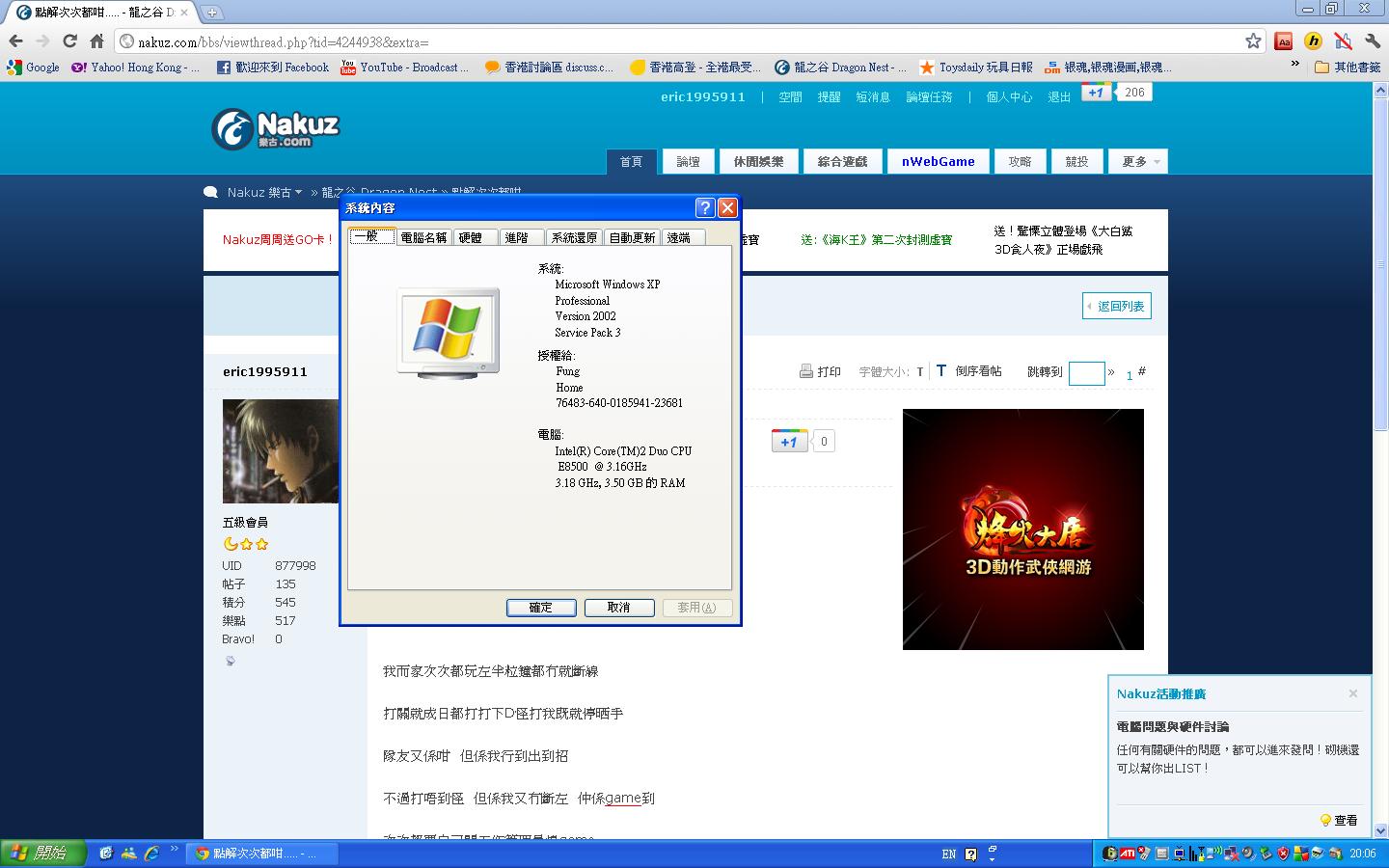The width and height of the screenshot is (1389, 868).
Task: Click the 烽火大唐 advertisement image
Action: pyautogui.click(x=1023, y=529)
